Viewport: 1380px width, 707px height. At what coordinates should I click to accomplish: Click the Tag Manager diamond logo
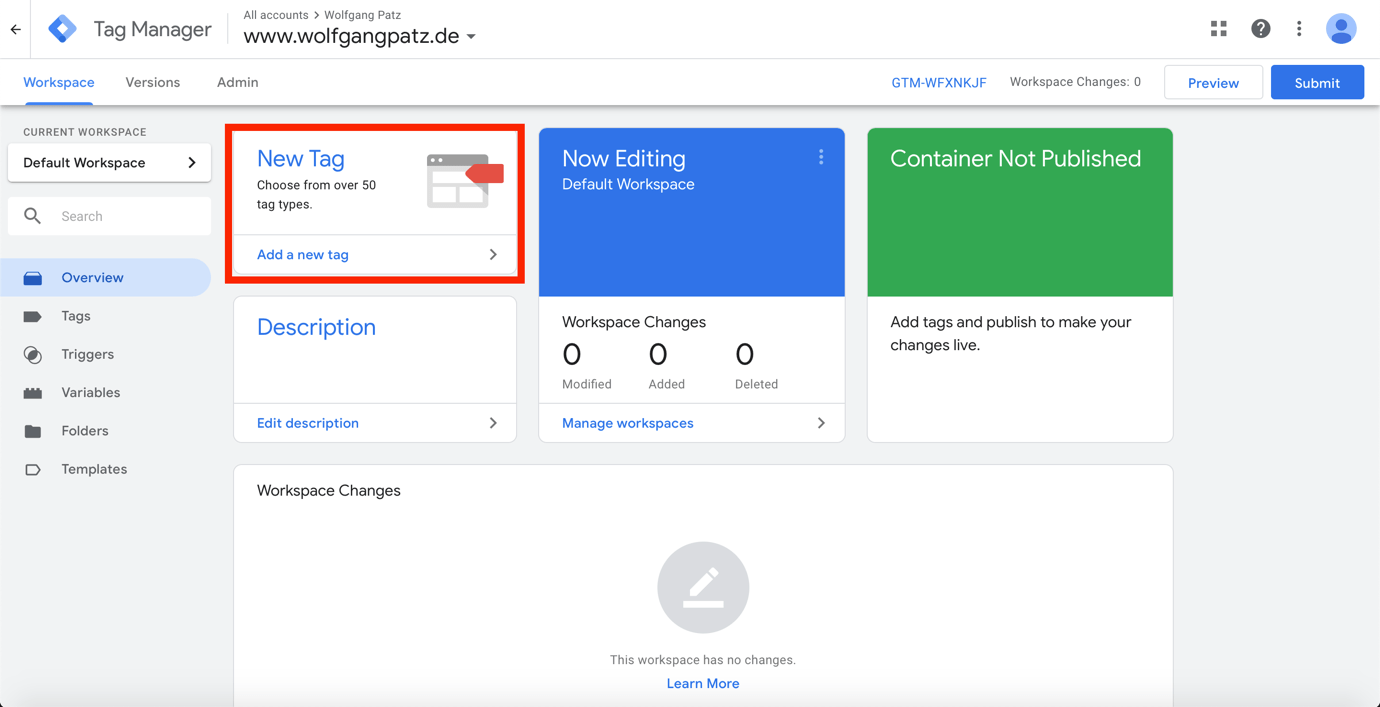62,29
